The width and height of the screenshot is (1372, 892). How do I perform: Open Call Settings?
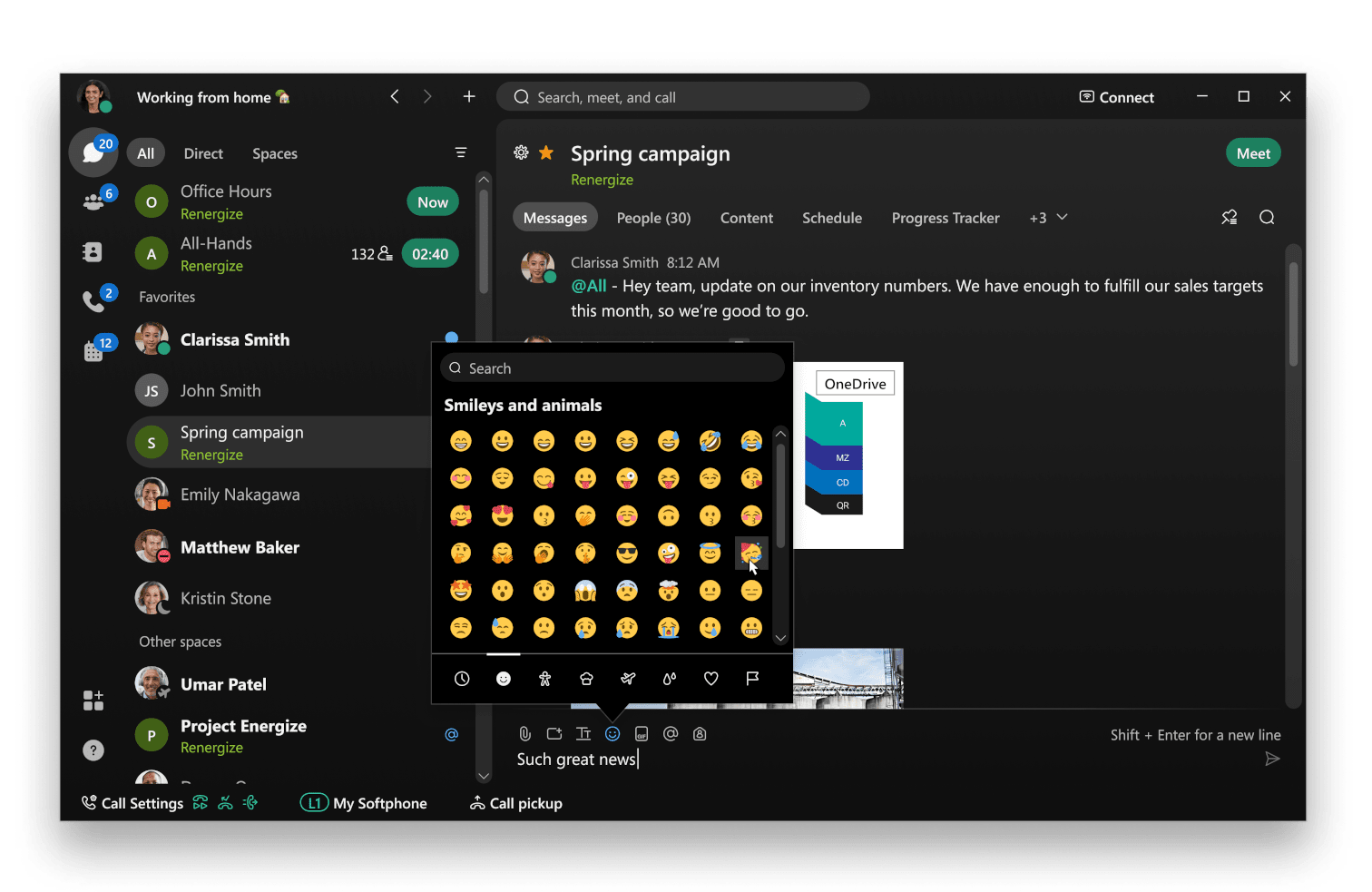132,803
